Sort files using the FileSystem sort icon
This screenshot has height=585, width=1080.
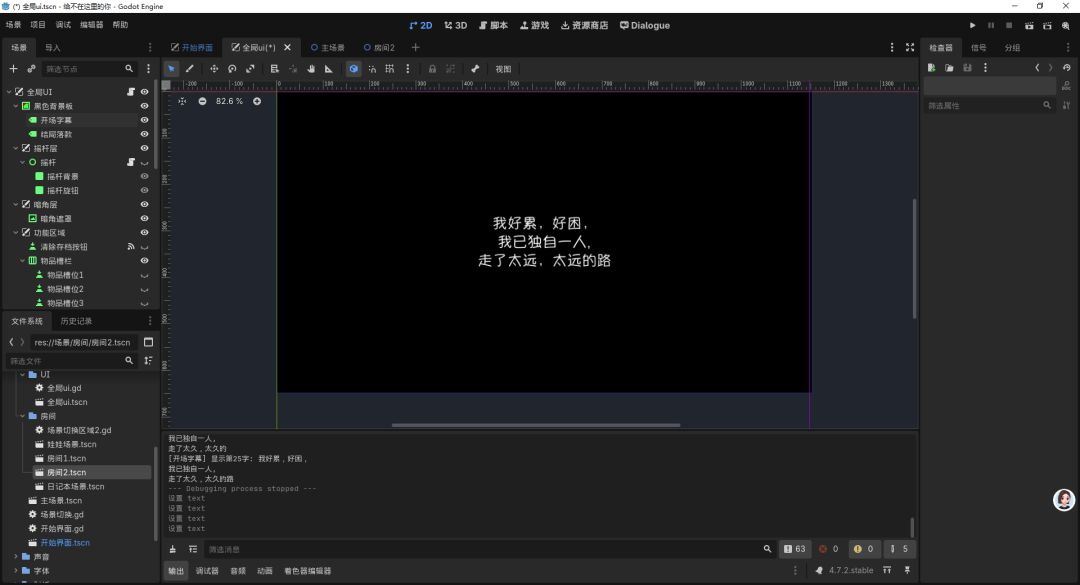[148, 360]
